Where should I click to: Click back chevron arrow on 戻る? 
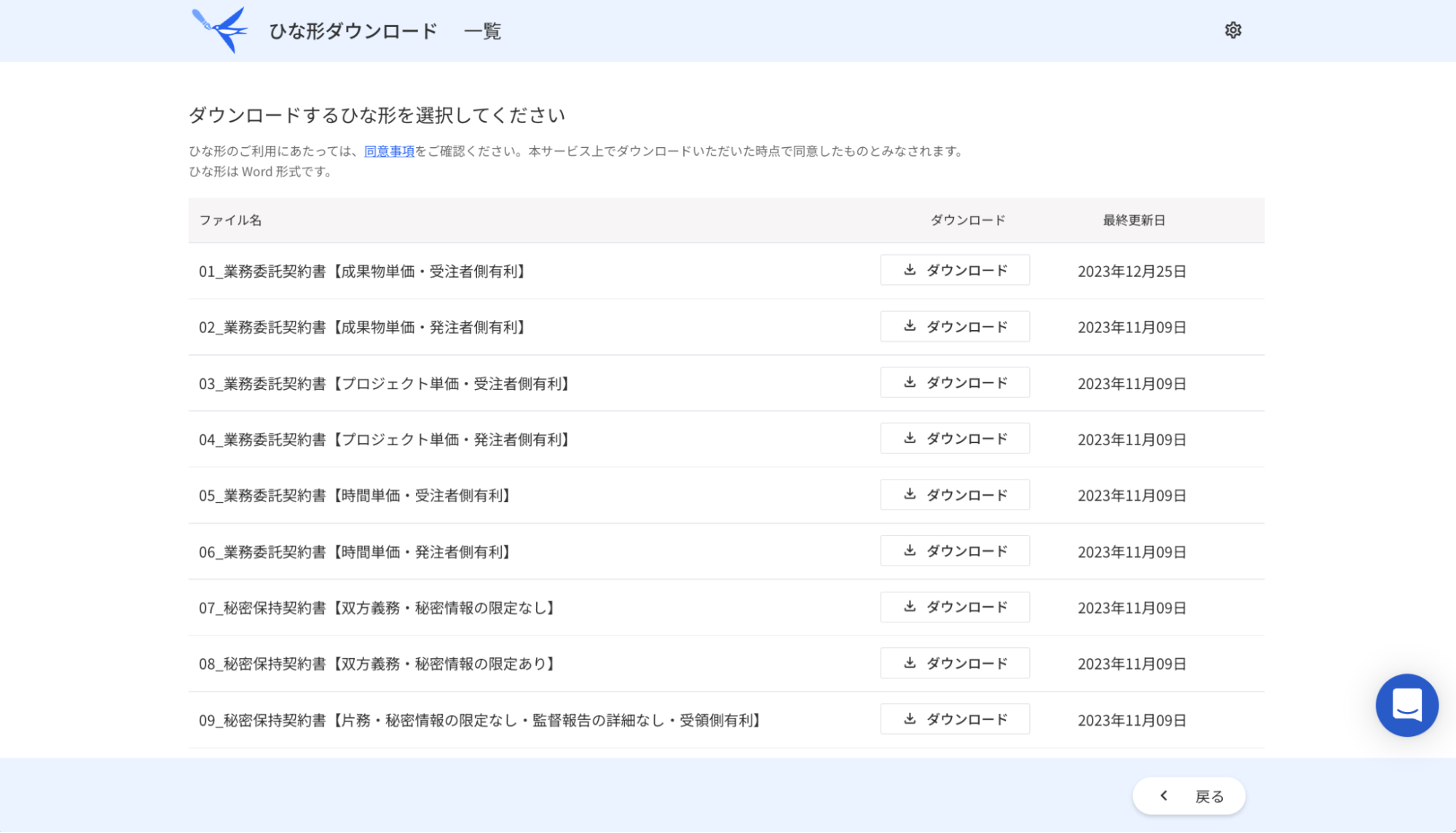point(1164,796)
